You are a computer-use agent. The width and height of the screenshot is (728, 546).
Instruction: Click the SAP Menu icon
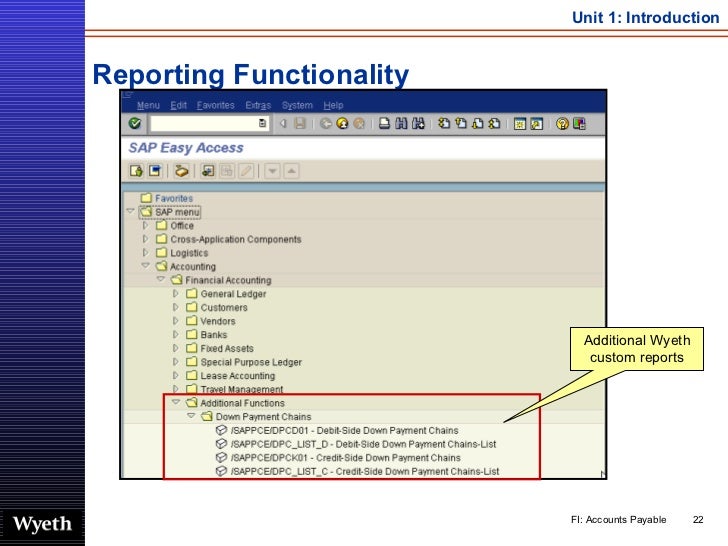(x=155, y=171)
